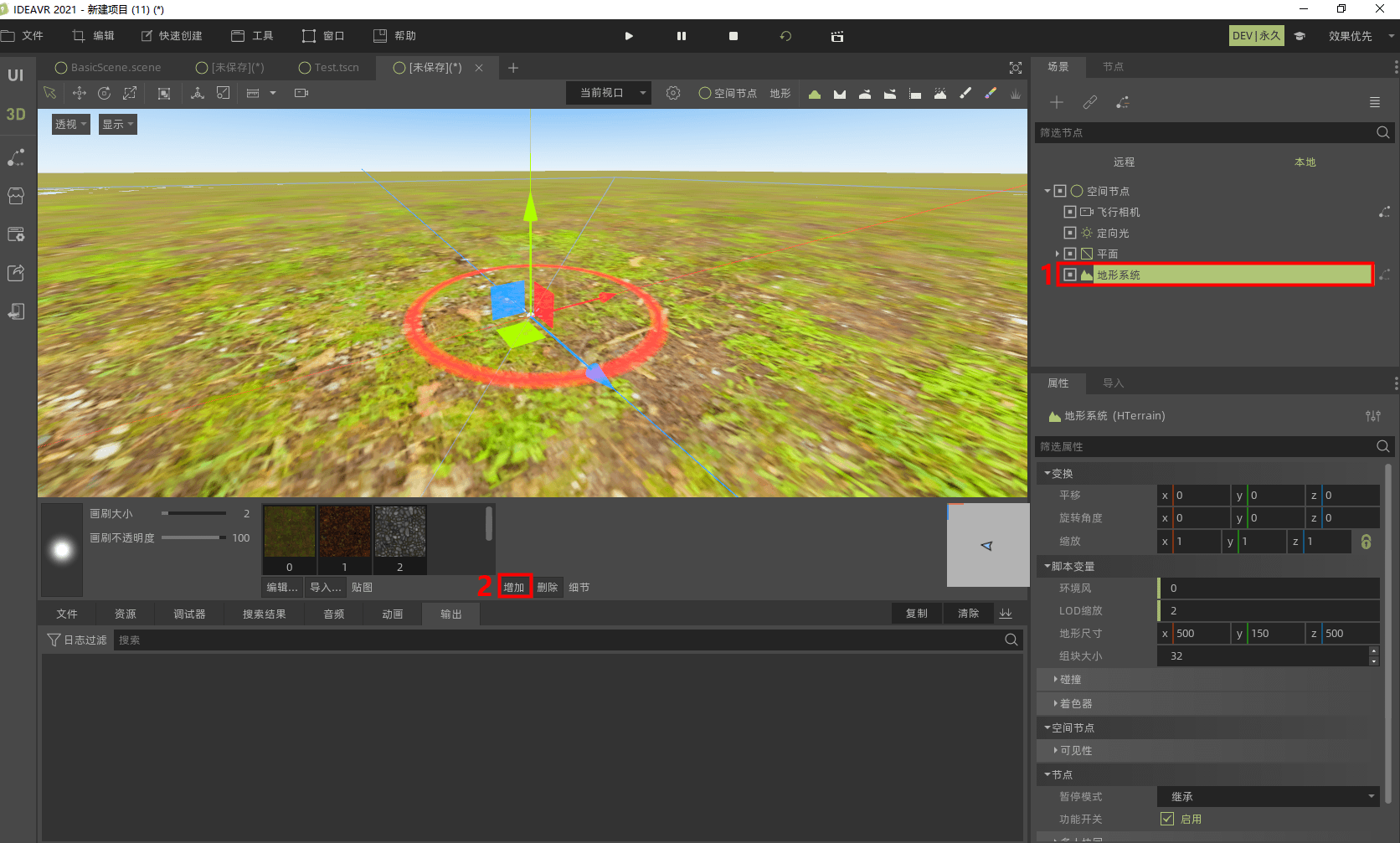This screenshot has width=1400, height=843.
Task: Click the 效果优先 quality button
Action: point(1351,36)
